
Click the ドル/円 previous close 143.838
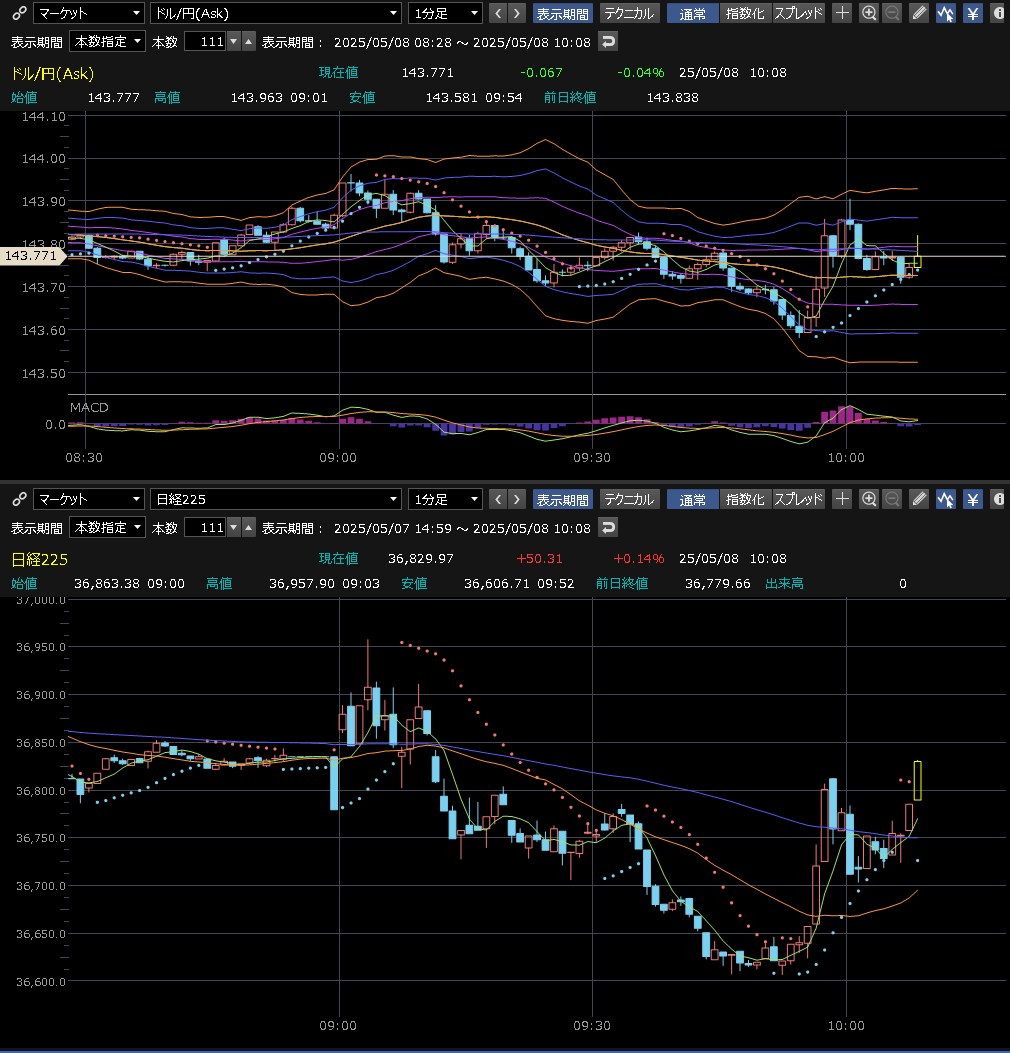pos(672,97)
